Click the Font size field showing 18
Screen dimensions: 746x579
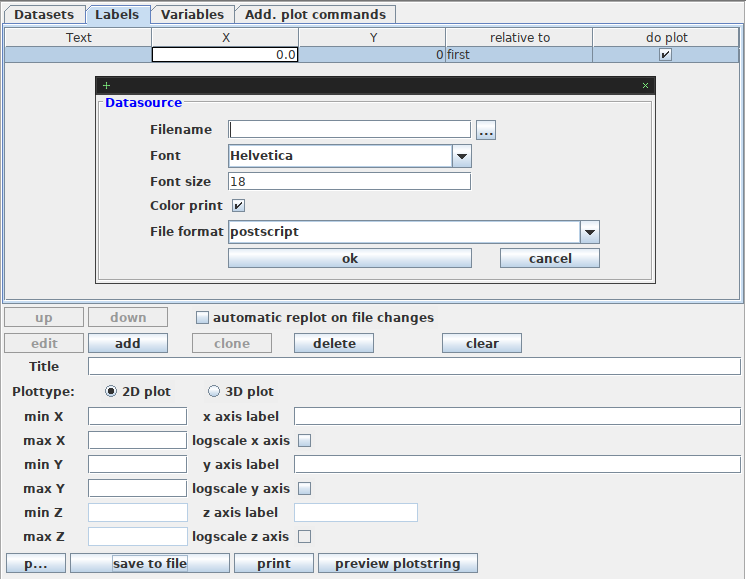click(349, 181)
